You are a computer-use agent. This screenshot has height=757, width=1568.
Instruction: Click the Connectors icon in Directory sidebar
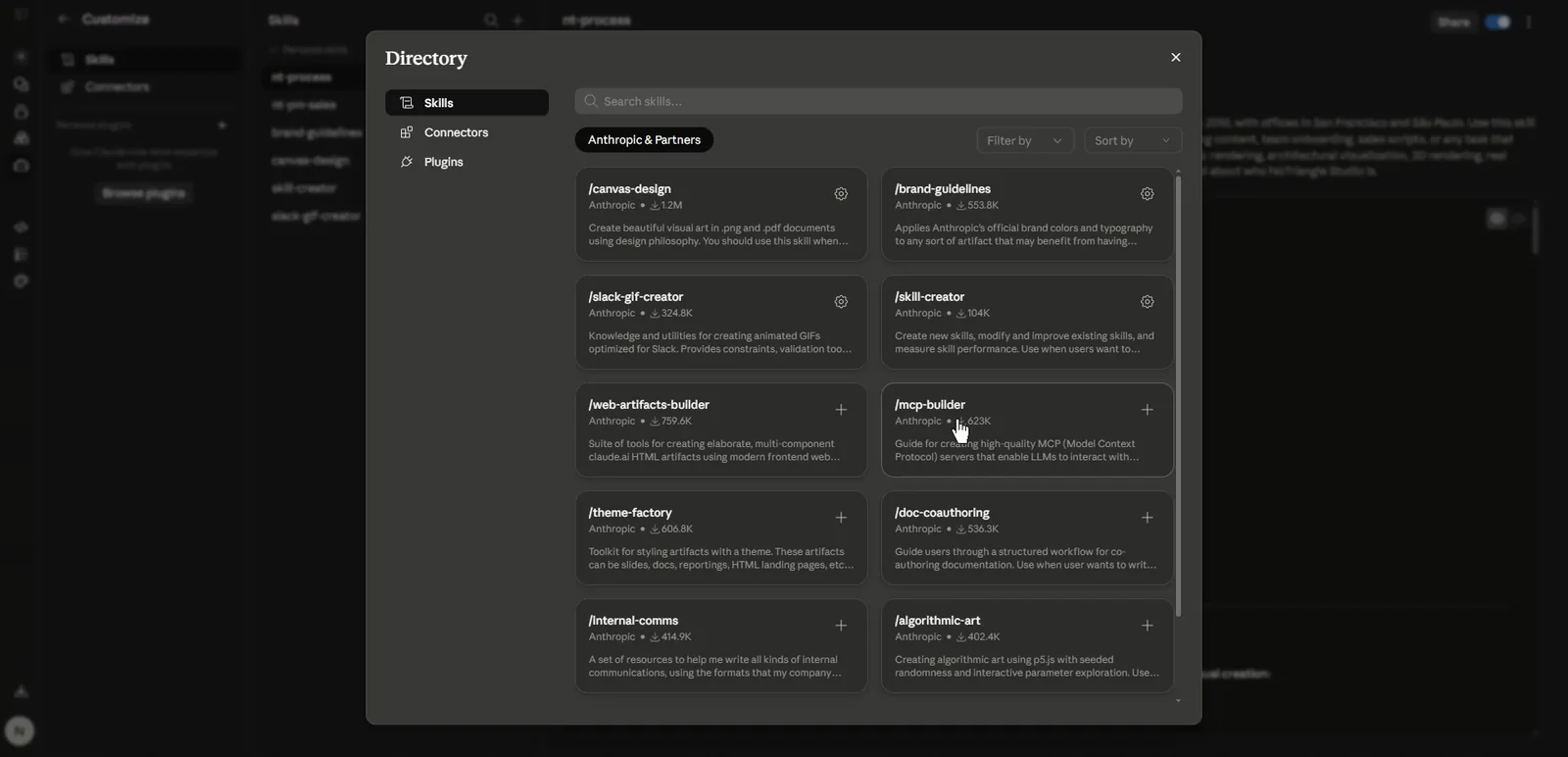[x=407, y=132]
